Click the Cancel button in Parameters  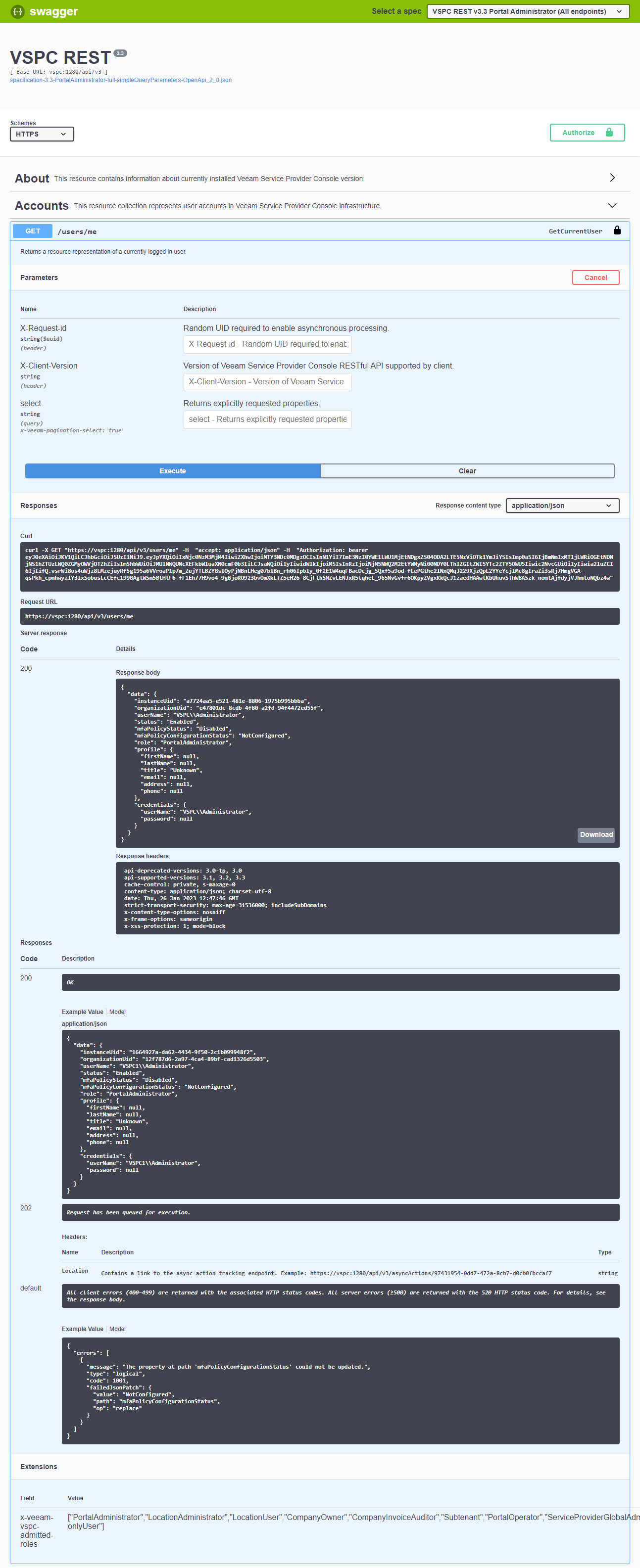[x=595, y=277]
